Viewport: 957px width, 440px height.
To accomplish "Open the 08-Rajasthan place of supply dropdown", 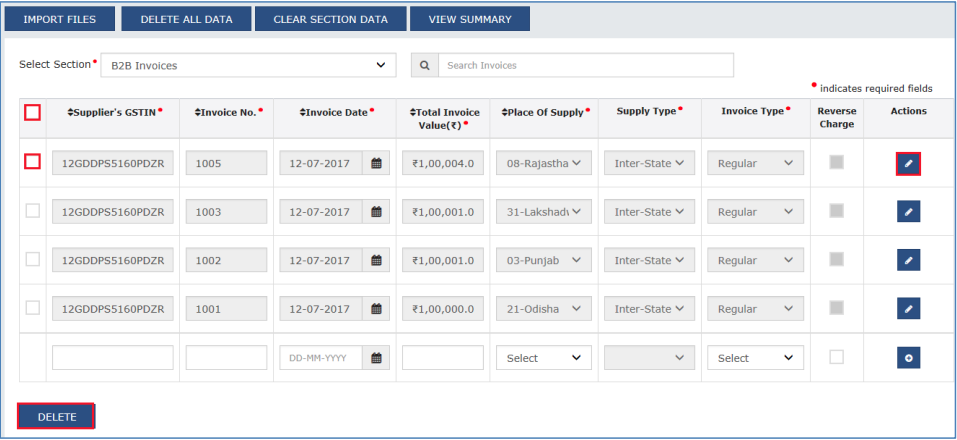I will [x=544, y=163].
